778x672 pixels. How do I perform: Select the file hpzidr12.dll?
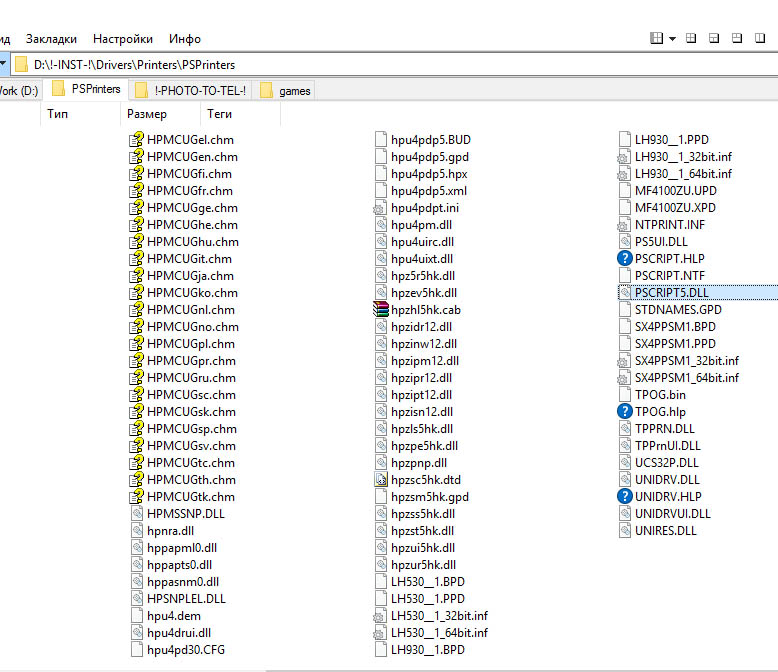[x=421, y=327]
